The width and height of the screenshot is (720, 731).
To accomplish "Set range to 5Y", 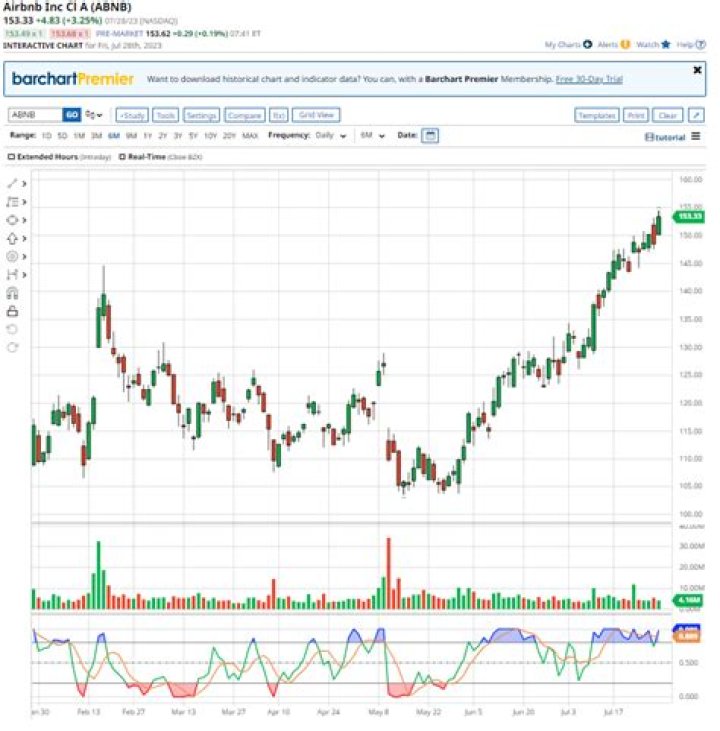I will click(193, 136).
